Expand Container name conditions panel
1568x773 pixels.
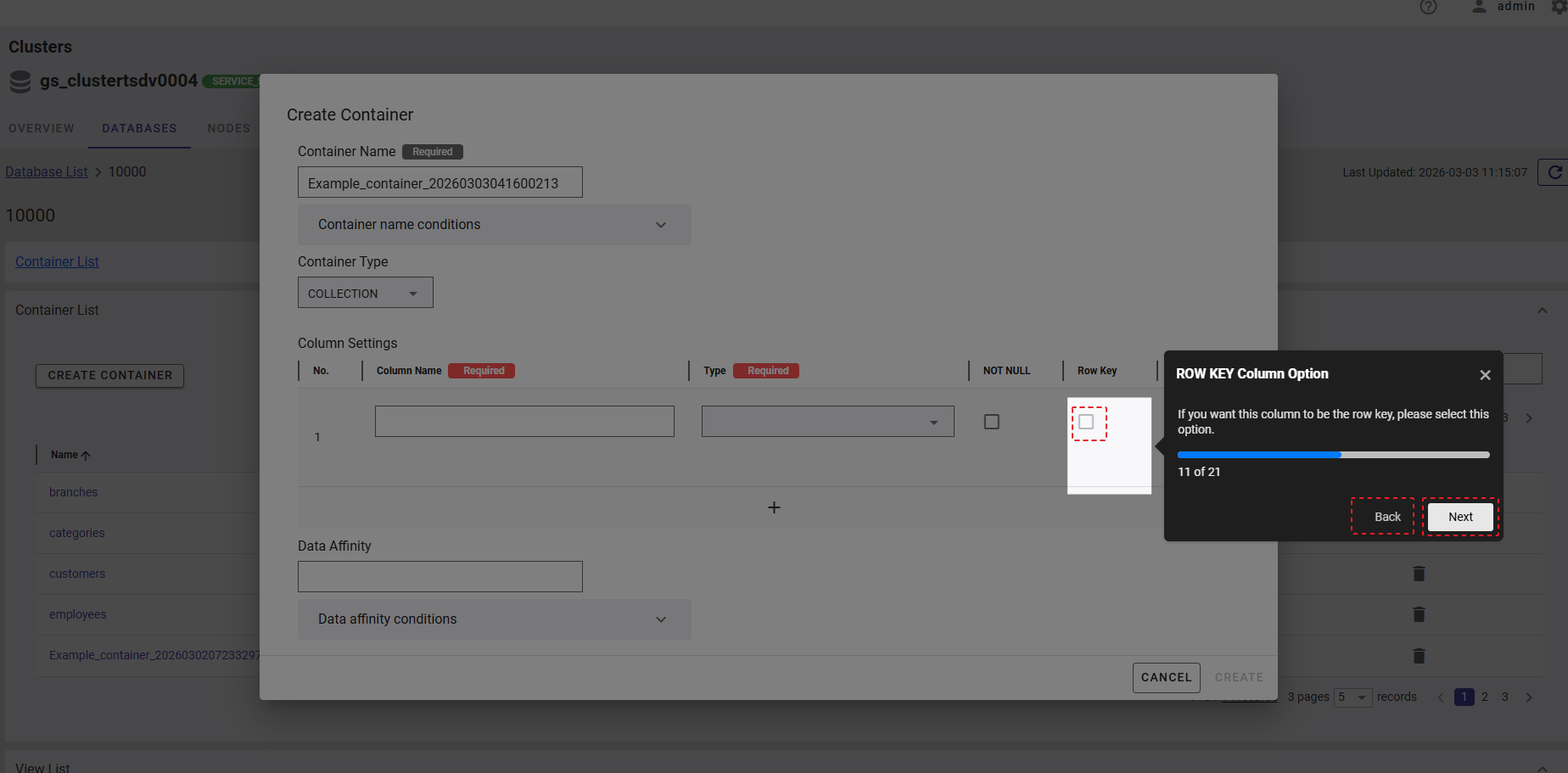(x=494, y=225)
